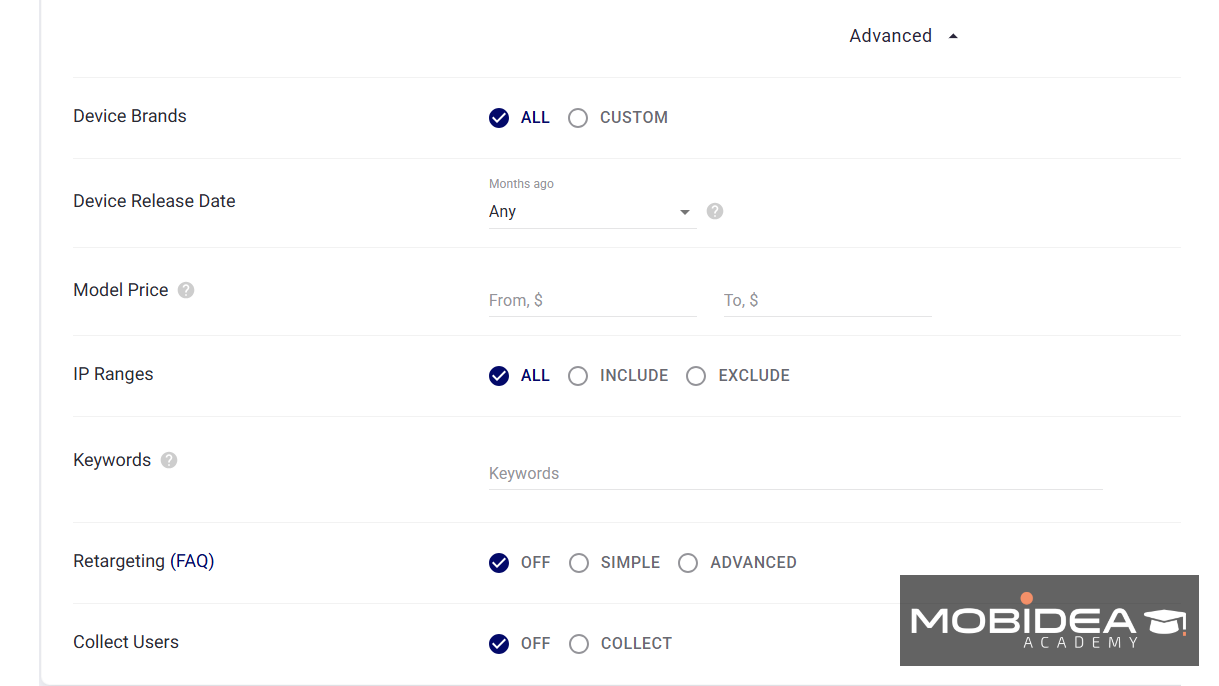This screenshot has width=1219, height=686.
Task: Select CUSTOM for Device Brands
Action: [578, 118]
